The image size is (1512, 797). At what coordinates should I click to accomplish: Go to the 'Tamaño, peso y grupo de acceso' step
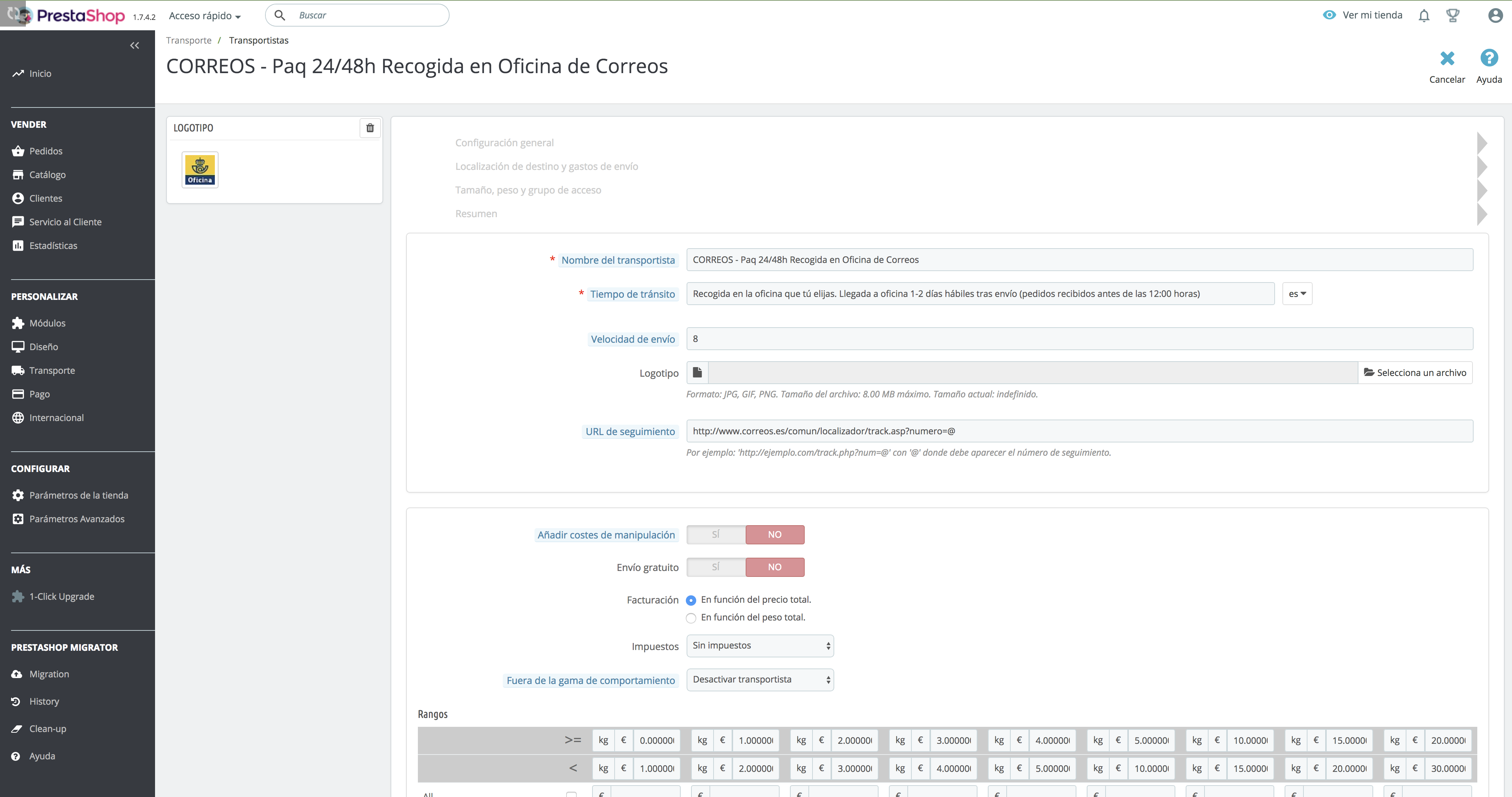point(528,190)
